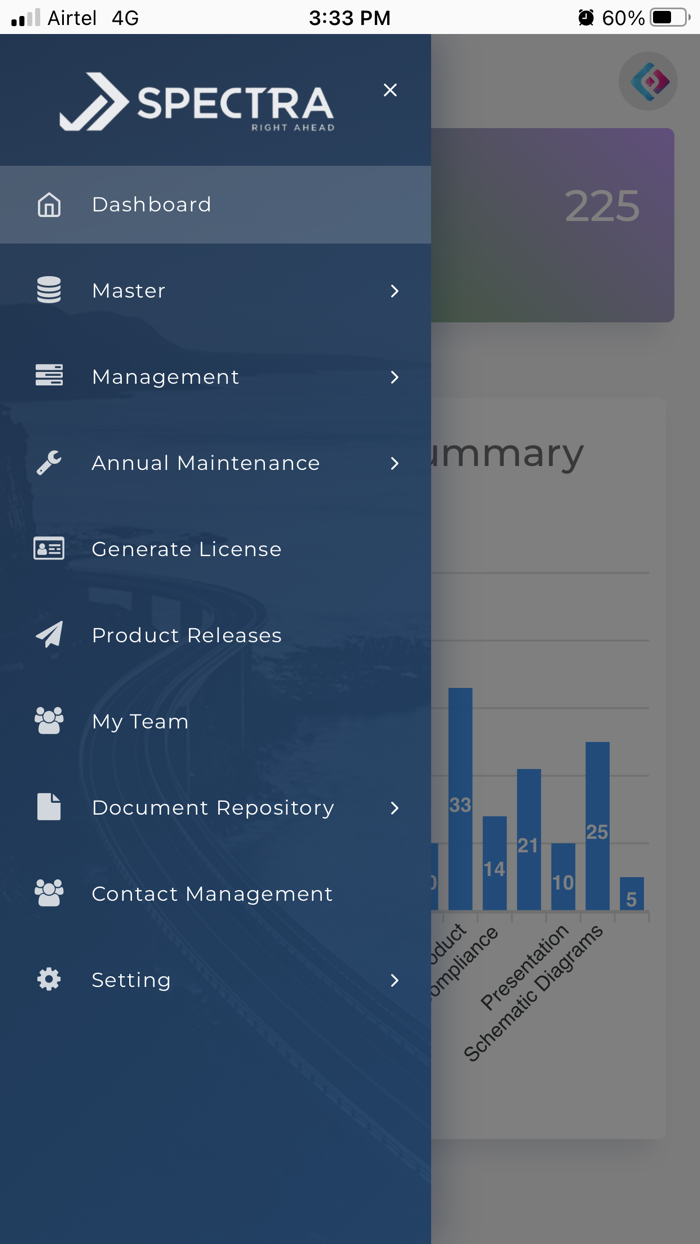700x1244 pixels.
Task: Click the Annual Maintenance wrench icon
Action: tap(49, 462)
